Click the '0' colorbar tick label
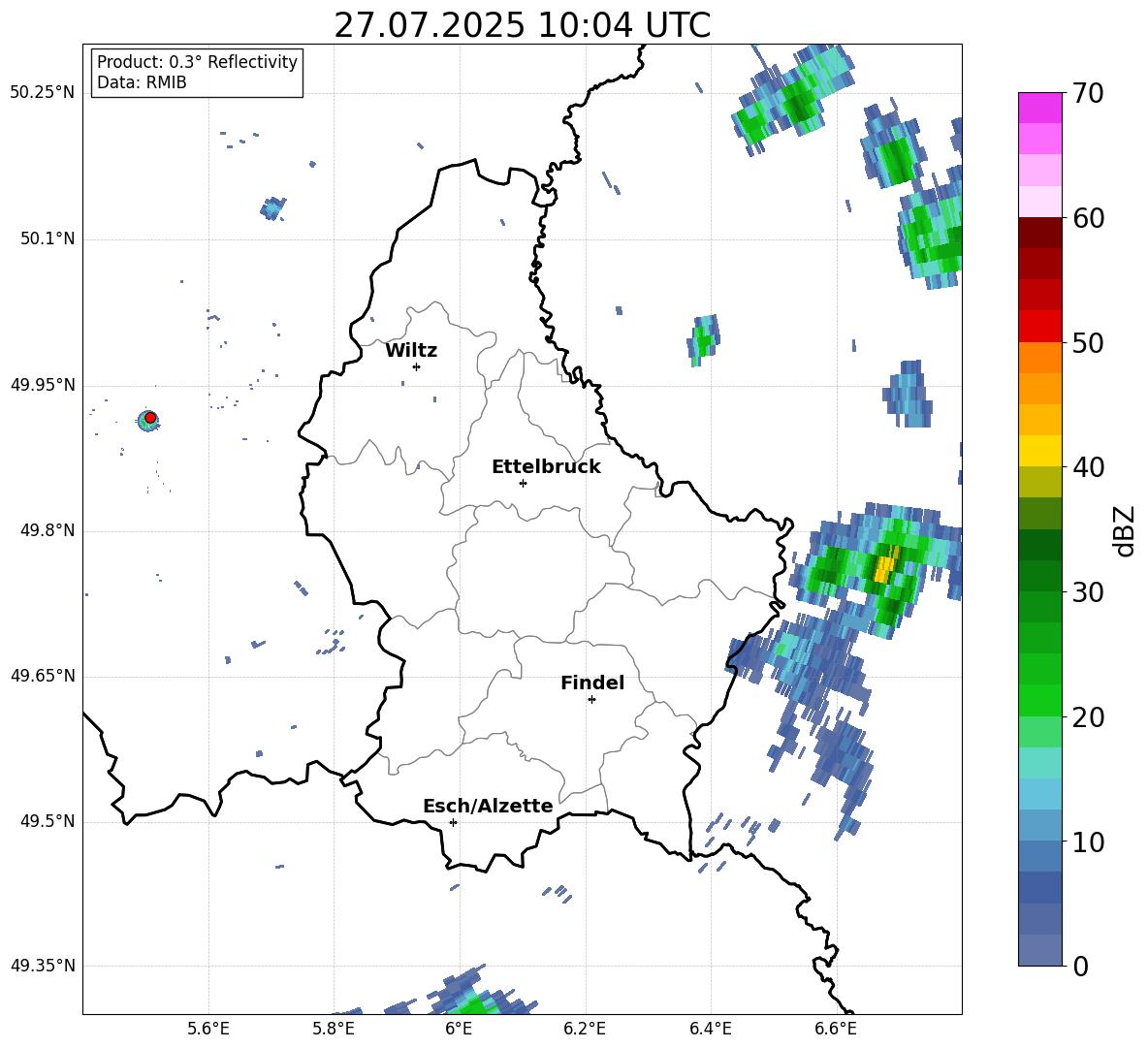This screenshot has width=1148, height=1048. [1080, 967]
